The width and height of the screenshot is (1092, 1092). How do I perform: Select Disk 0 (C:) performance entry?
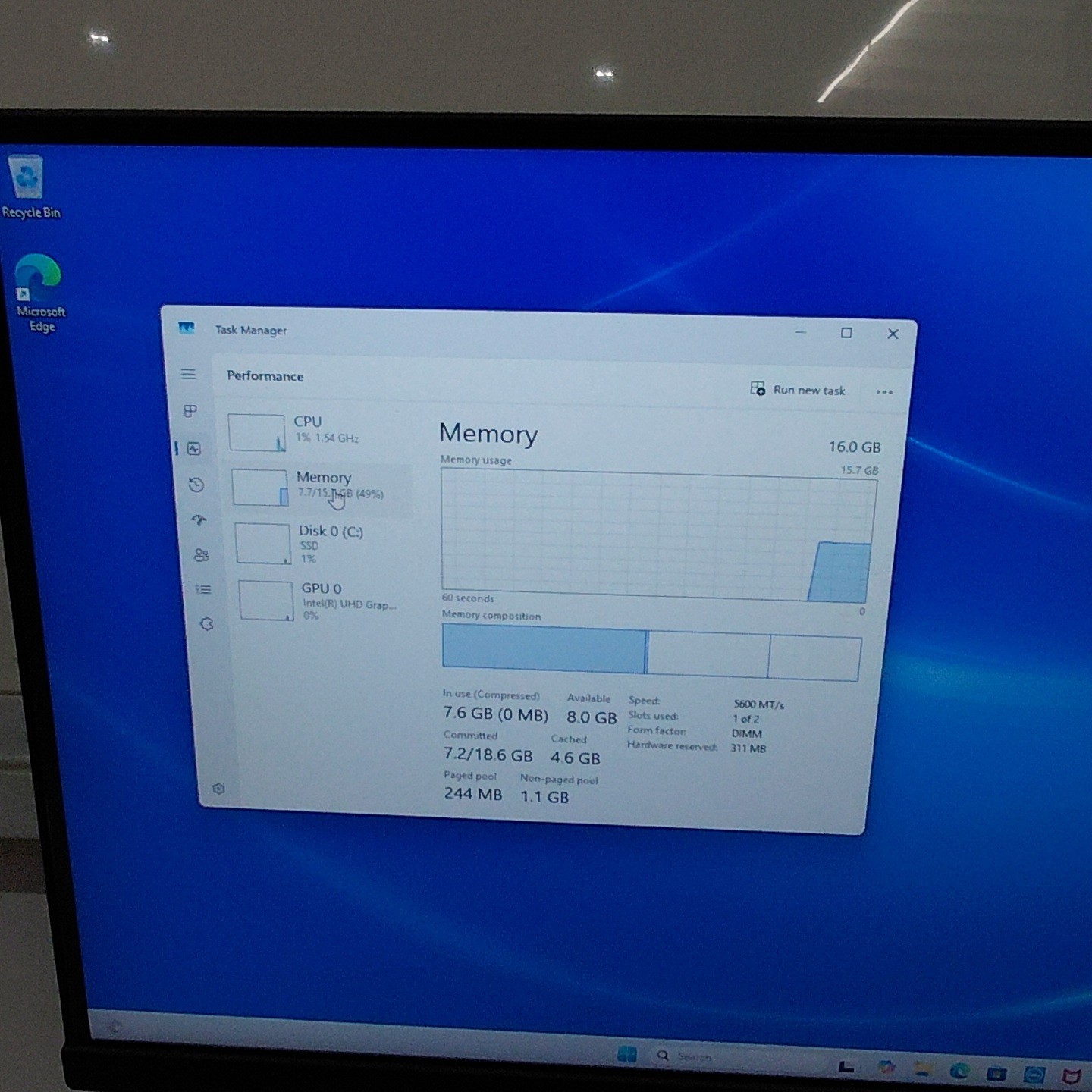tap(325, 544)
